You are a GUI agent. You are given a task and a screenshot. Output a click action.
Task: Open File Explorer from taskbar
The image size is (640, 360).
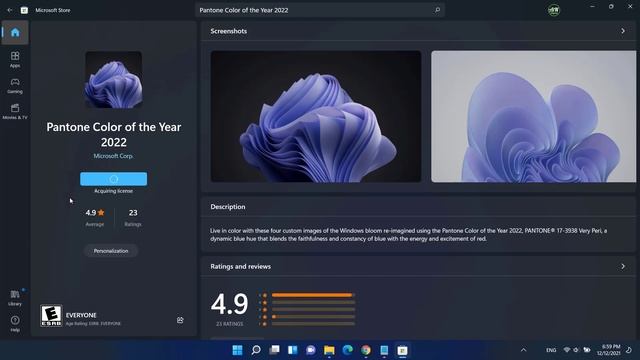point(329,350)
